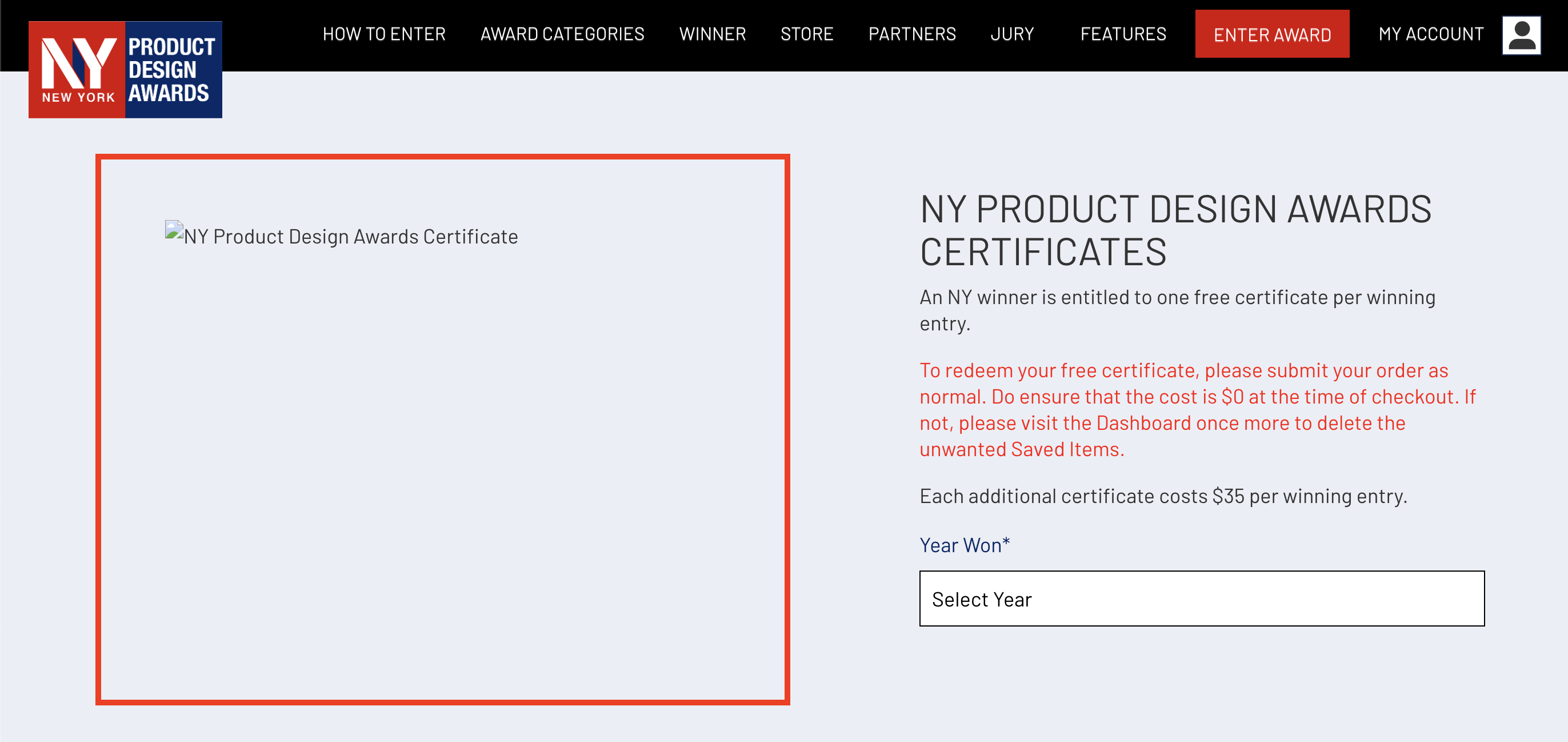Open the Store menu item
The image size is (1568, 742).
click(x=806, y=34)
